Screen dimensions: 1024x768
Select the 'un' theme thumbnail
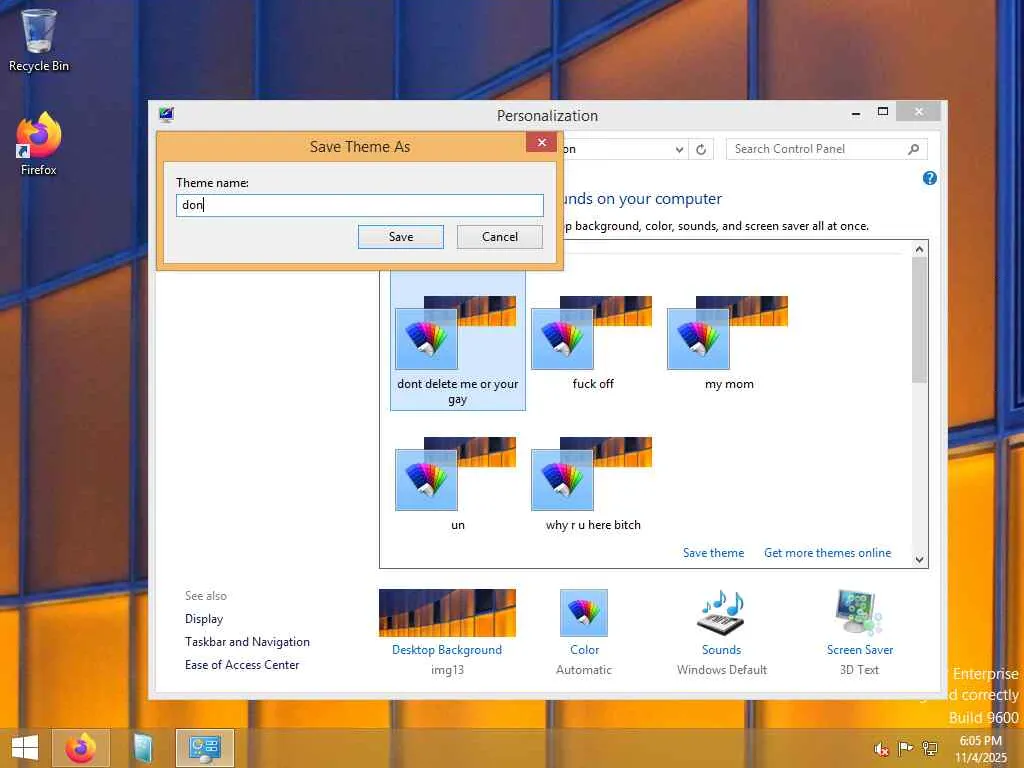click(x=456, y=474)
